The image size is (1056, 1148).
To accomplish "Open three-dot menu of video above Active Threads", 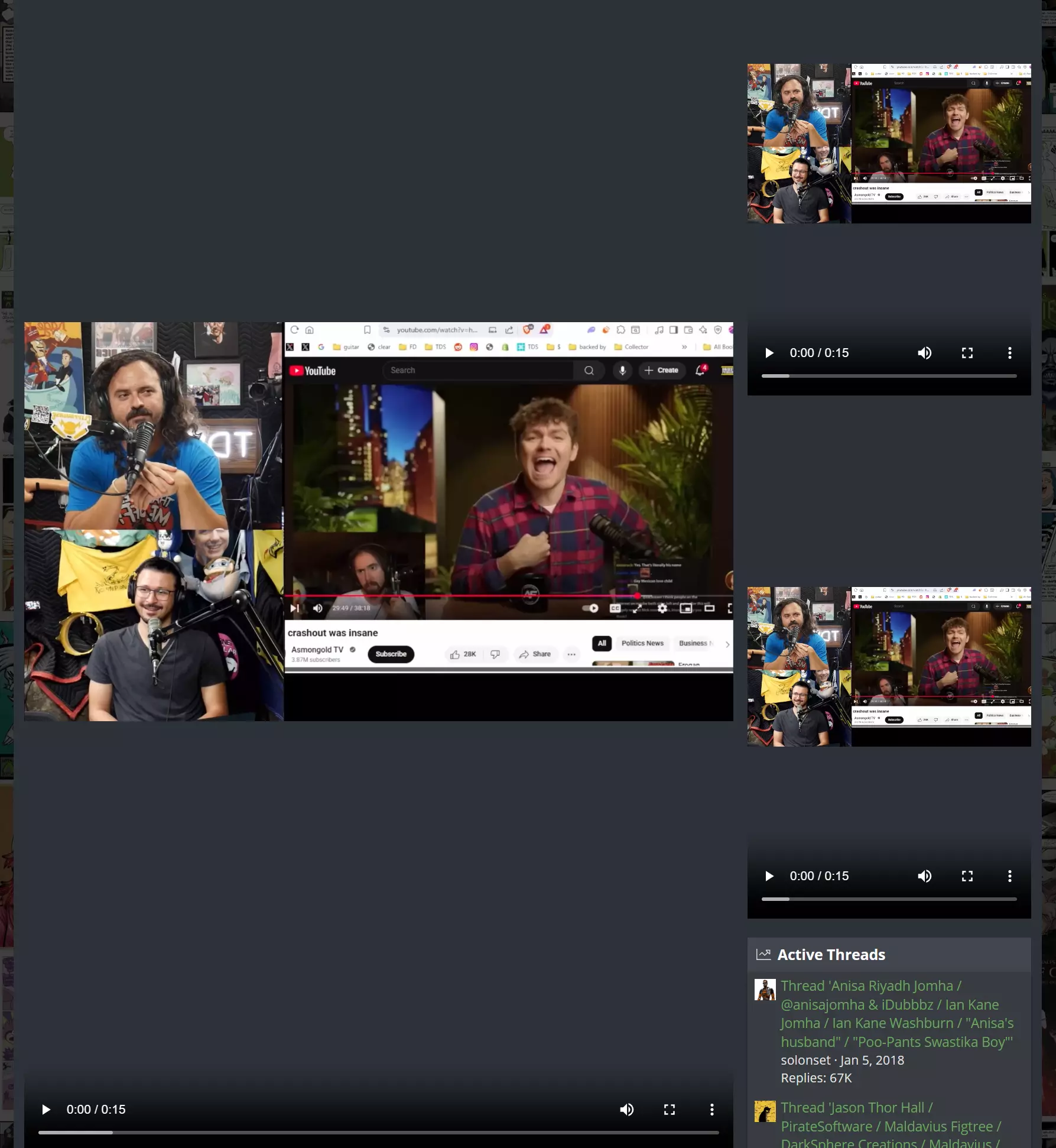I will pyautogui.click(x=1010, y=876).
